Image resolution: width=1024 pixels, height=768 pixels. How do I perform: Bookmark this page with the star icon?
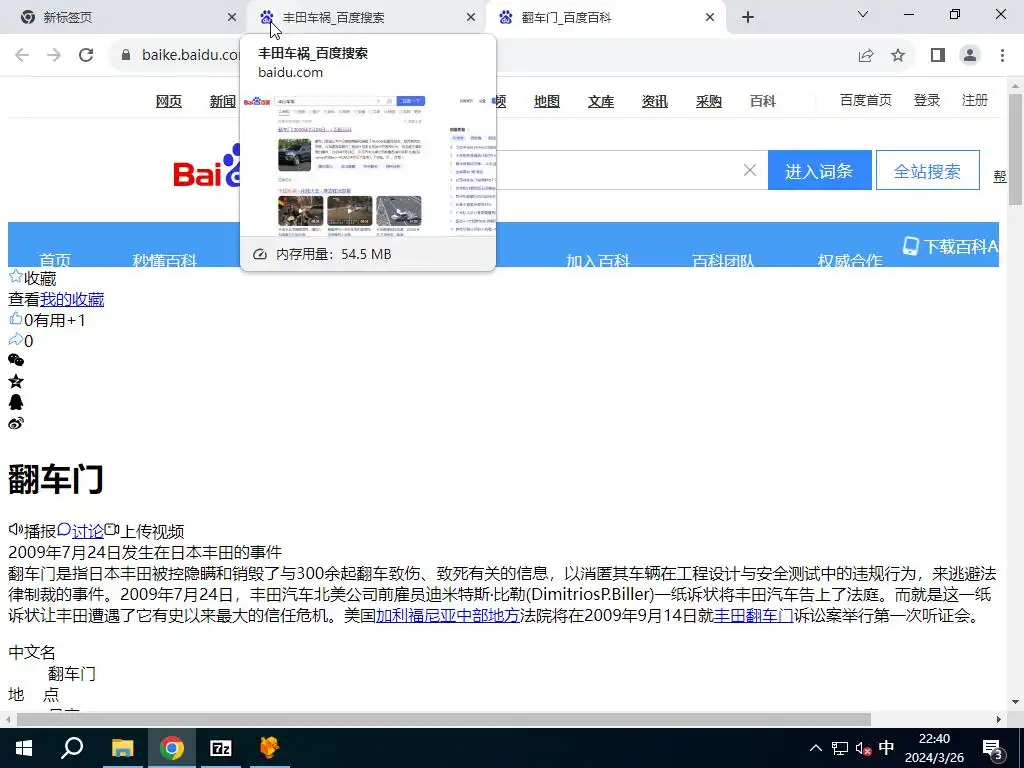(x=899, y=56)
